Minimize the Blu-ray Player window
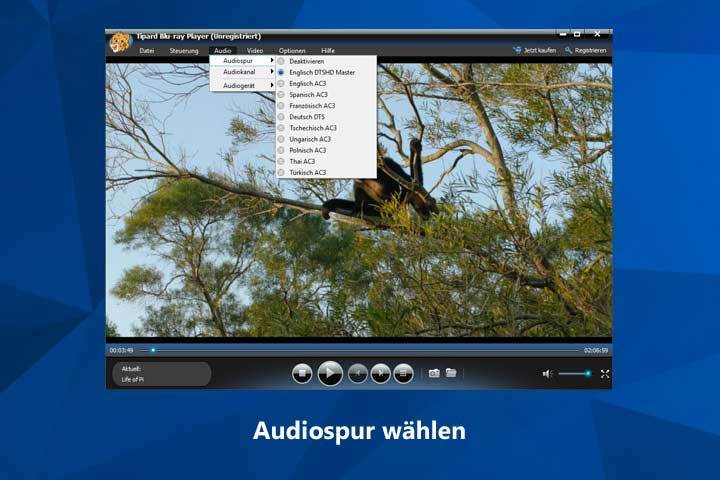 [x=563, y=34]
